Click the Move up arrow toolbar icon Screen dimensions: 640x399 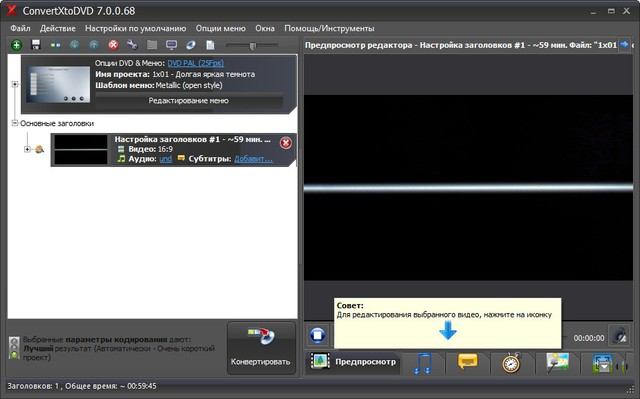coord(94,45)
